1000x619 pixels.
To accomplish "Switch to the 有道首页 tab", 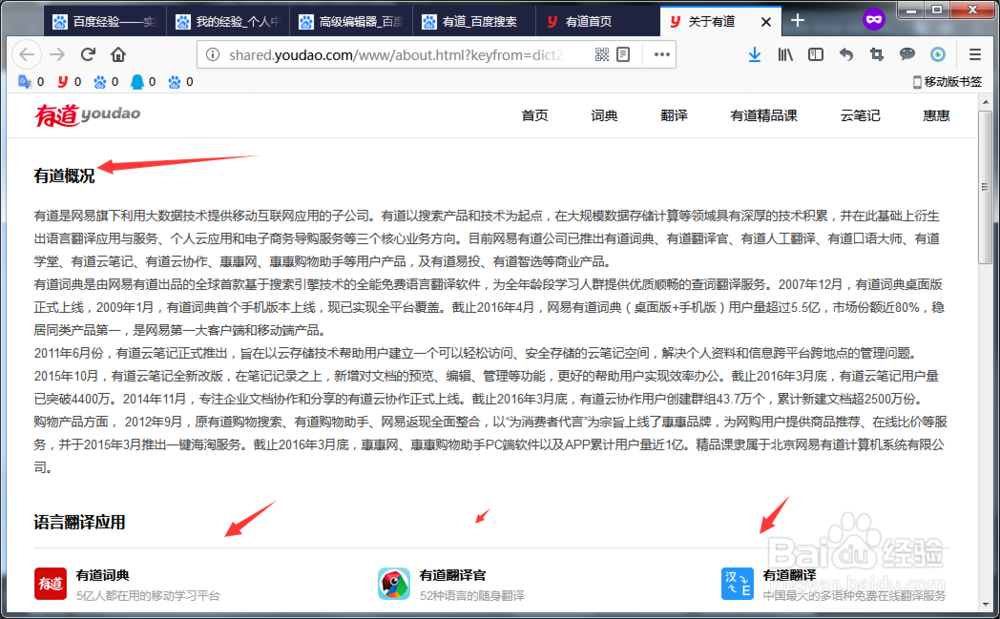I will (597, 22).
